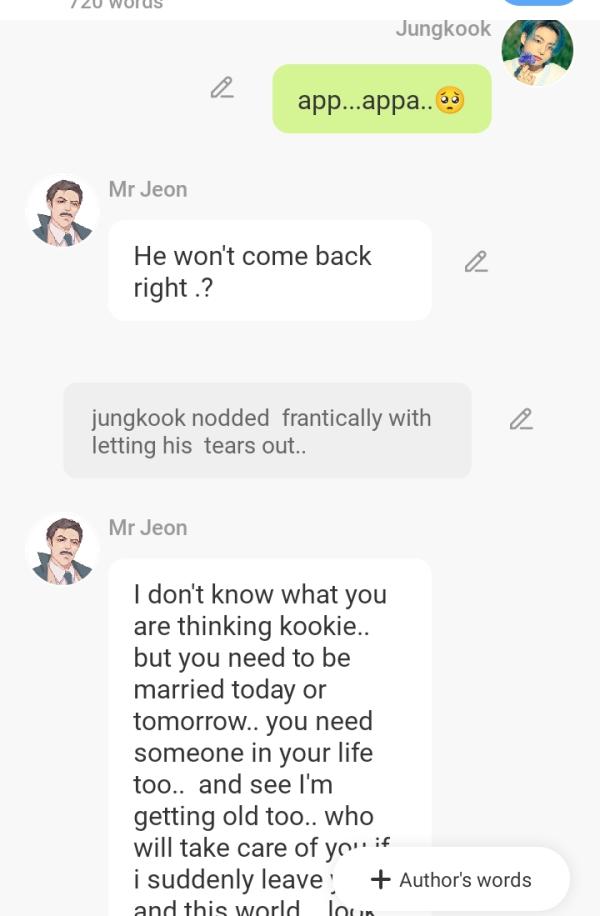The image size is (600, 916).
Task: Tap the pleading face emoji in Jungkook's message
Action: pyautogui.click(x=450, y=100)
